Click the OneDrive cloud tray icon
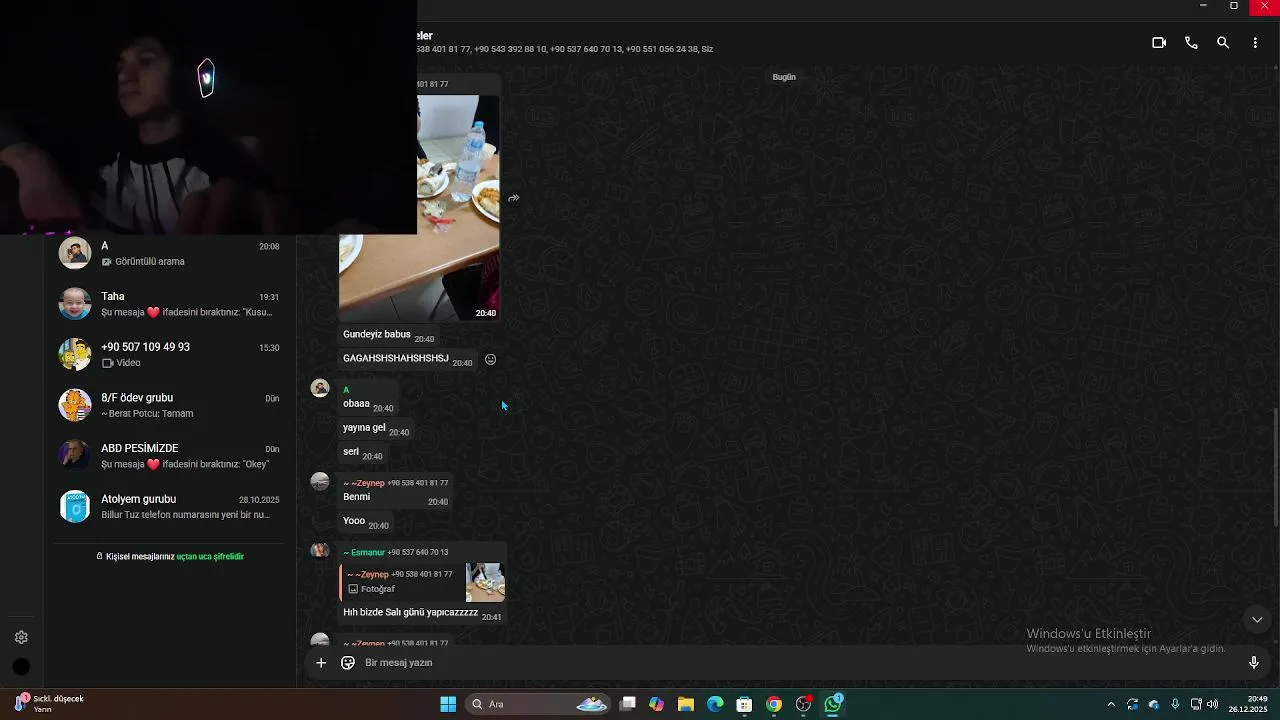Viewport: 1280px width, 720px height. tap(1154, 704)
